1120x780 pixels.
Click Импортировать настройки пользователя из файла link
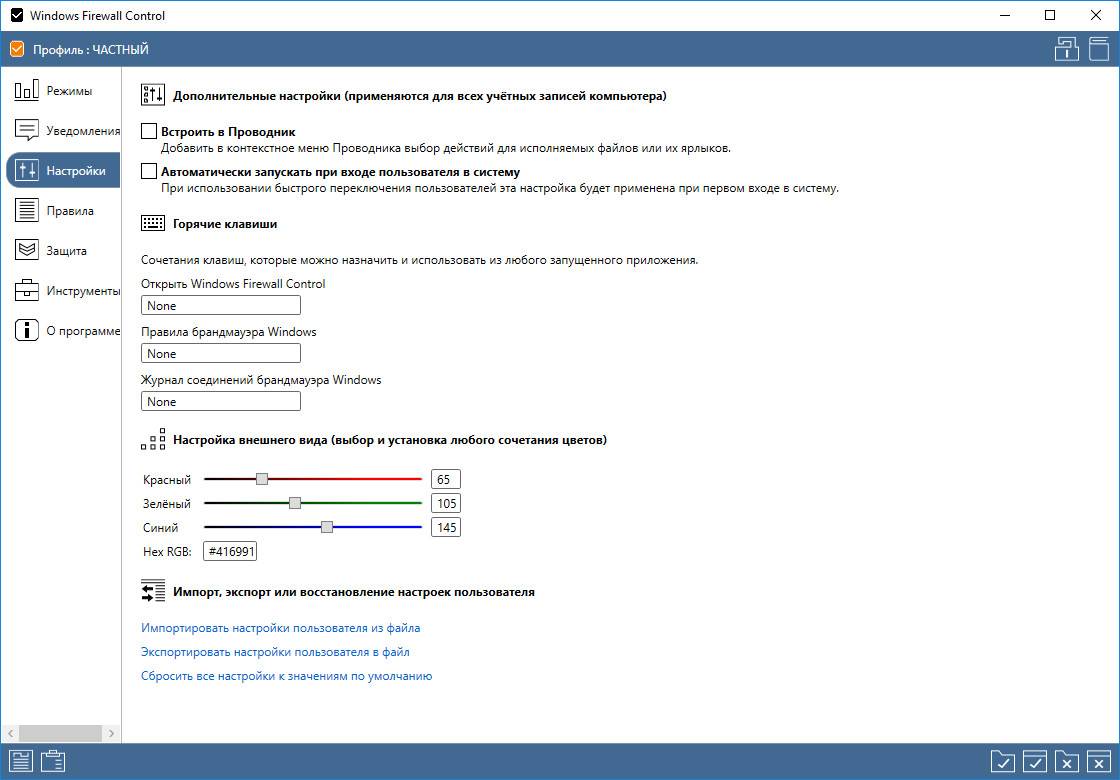click(281, 628)
